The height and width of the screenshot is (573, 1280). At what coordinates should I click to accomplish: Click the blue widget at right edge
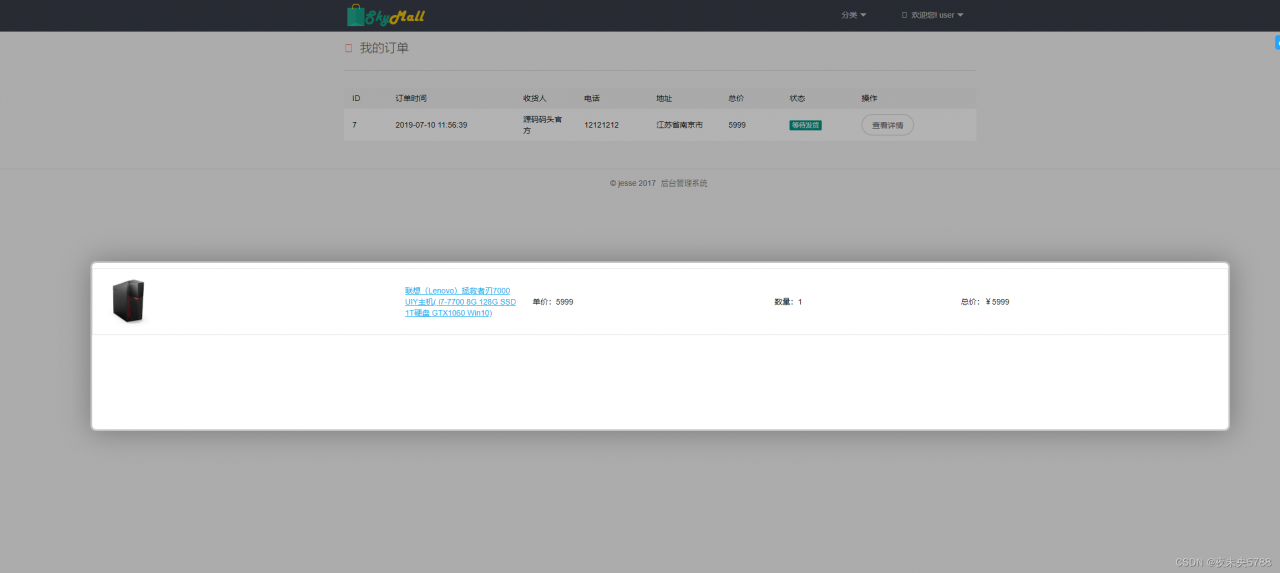(x=1277, y=42)
